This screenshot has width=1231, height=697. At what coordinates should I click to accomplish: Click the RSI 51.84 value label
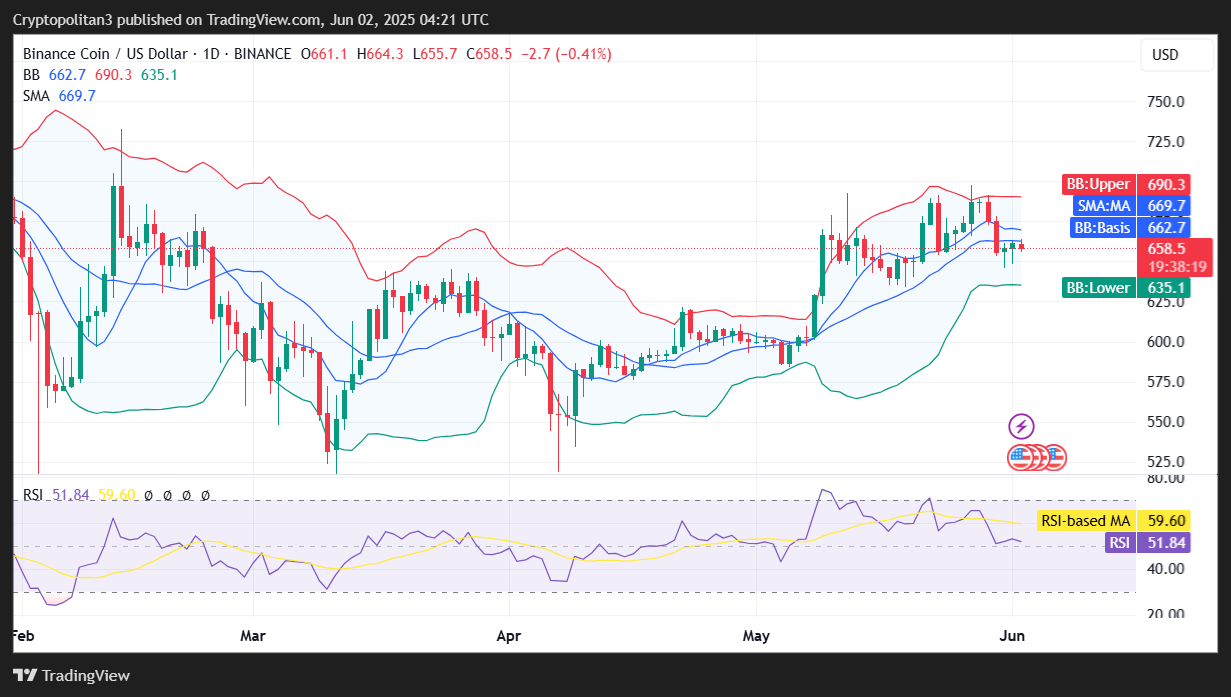point(1148,543)
